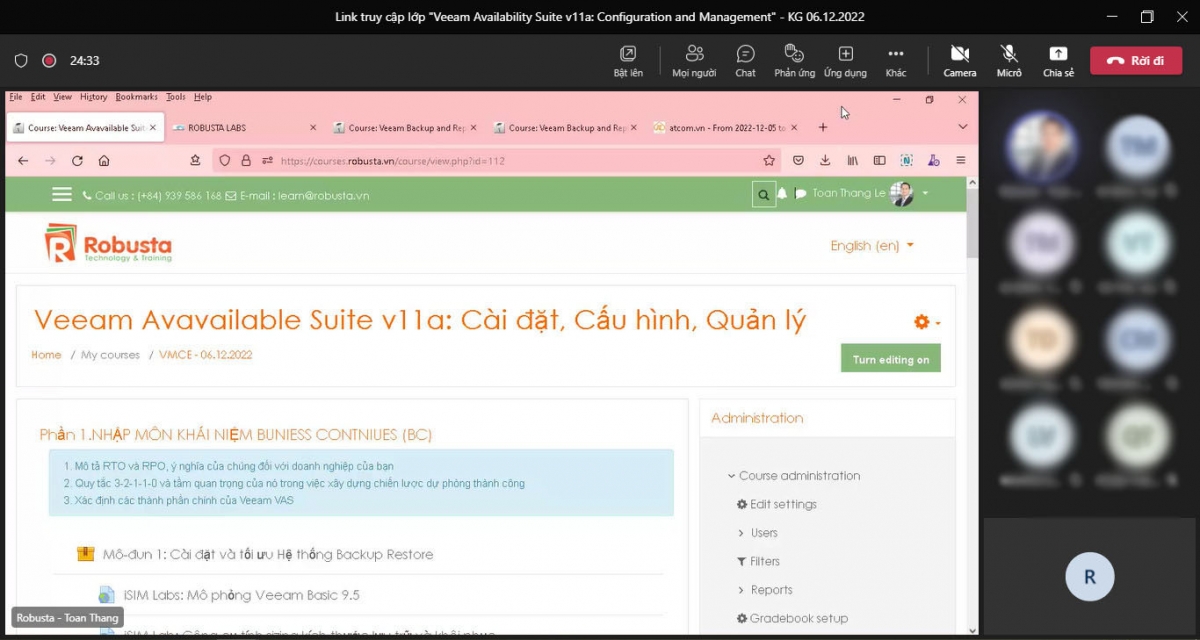Viewport: 1200px width, 640px height.
Task: Open Firefox library icon
Action: [853, 160]
